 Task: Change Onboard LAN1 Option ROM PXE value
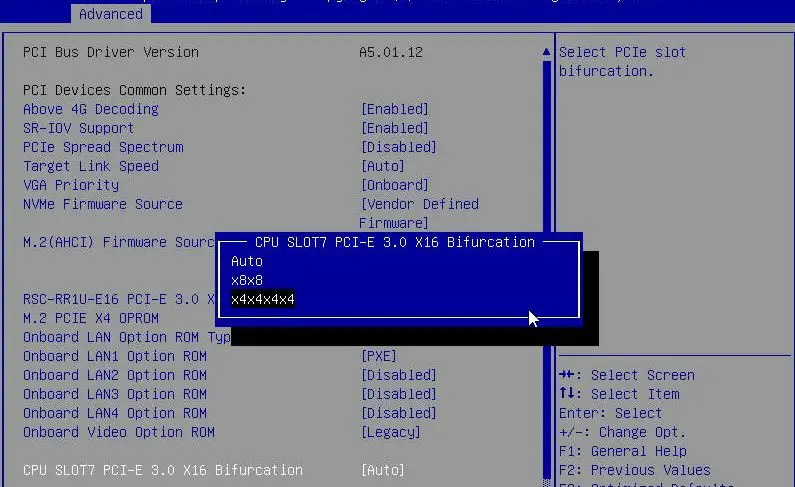pos(379,356)
